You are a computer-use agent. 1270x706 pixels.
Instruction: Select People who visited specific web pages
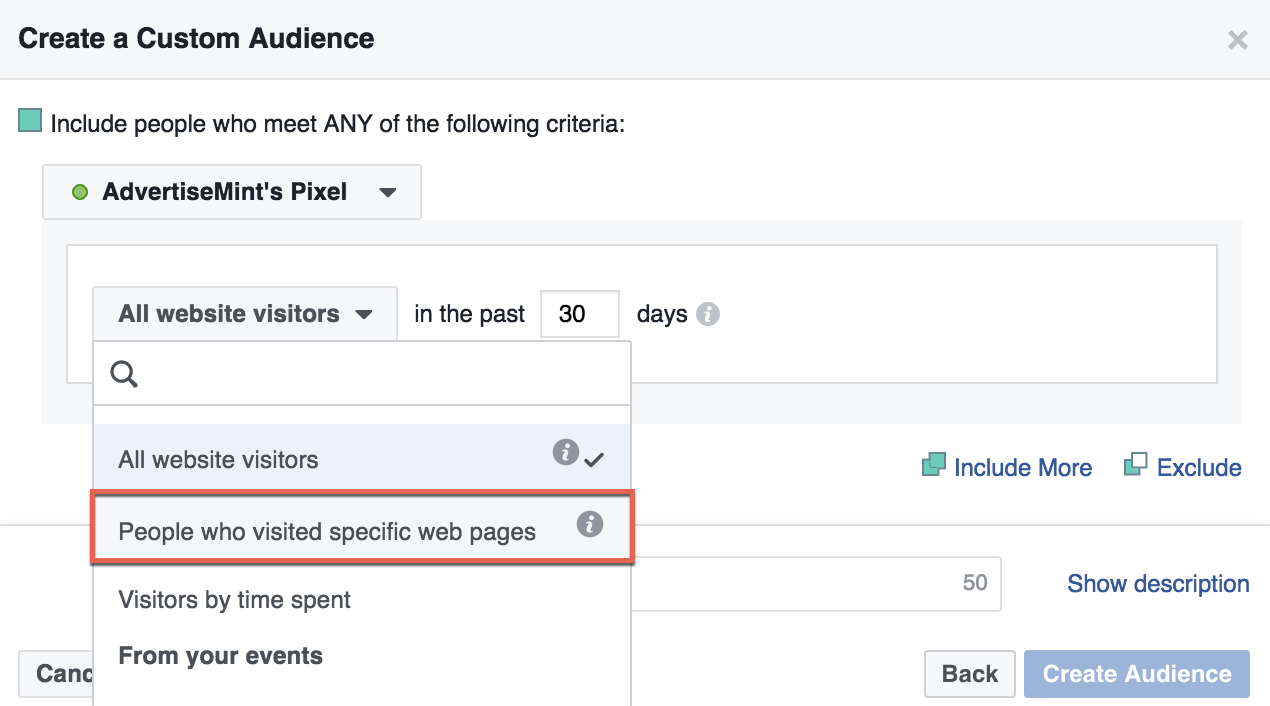327,531
